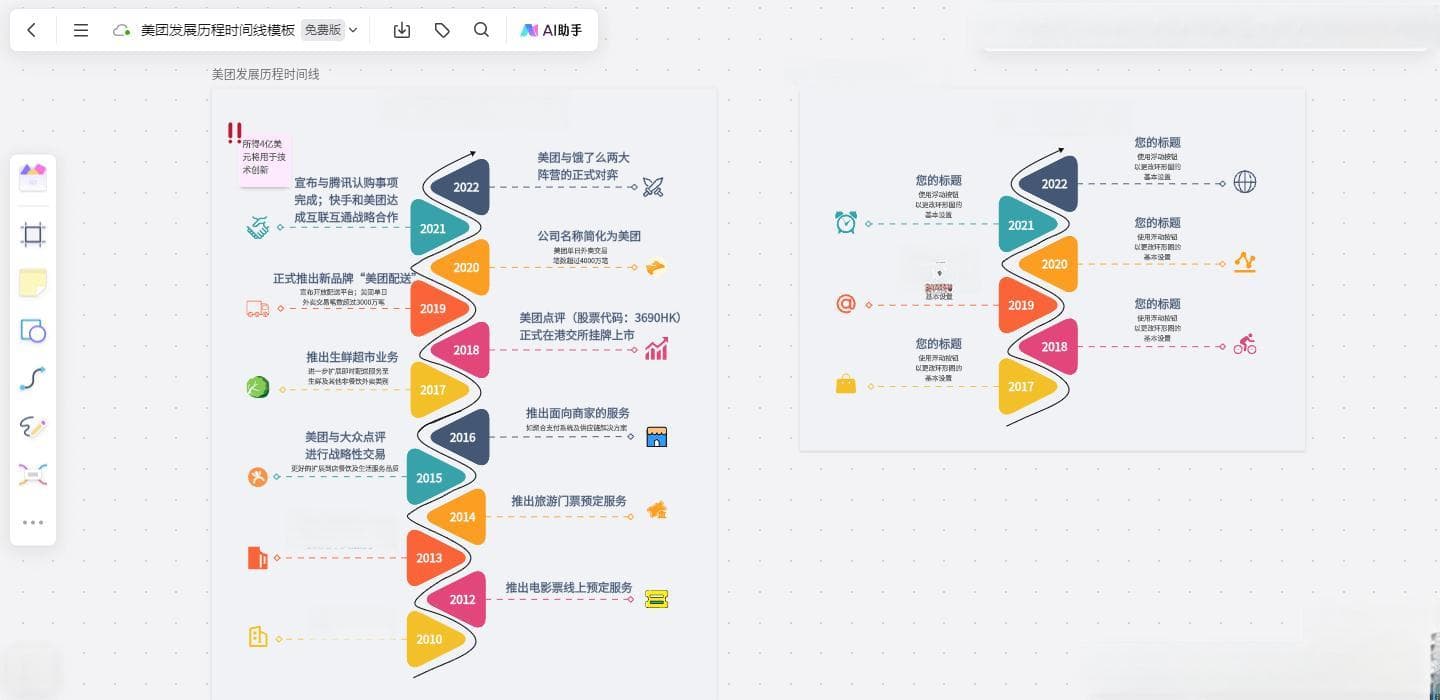Click the red building icon beside 2013
Image resolution: width=1440 pixels, height=700 pixels.
coord(258,558)
